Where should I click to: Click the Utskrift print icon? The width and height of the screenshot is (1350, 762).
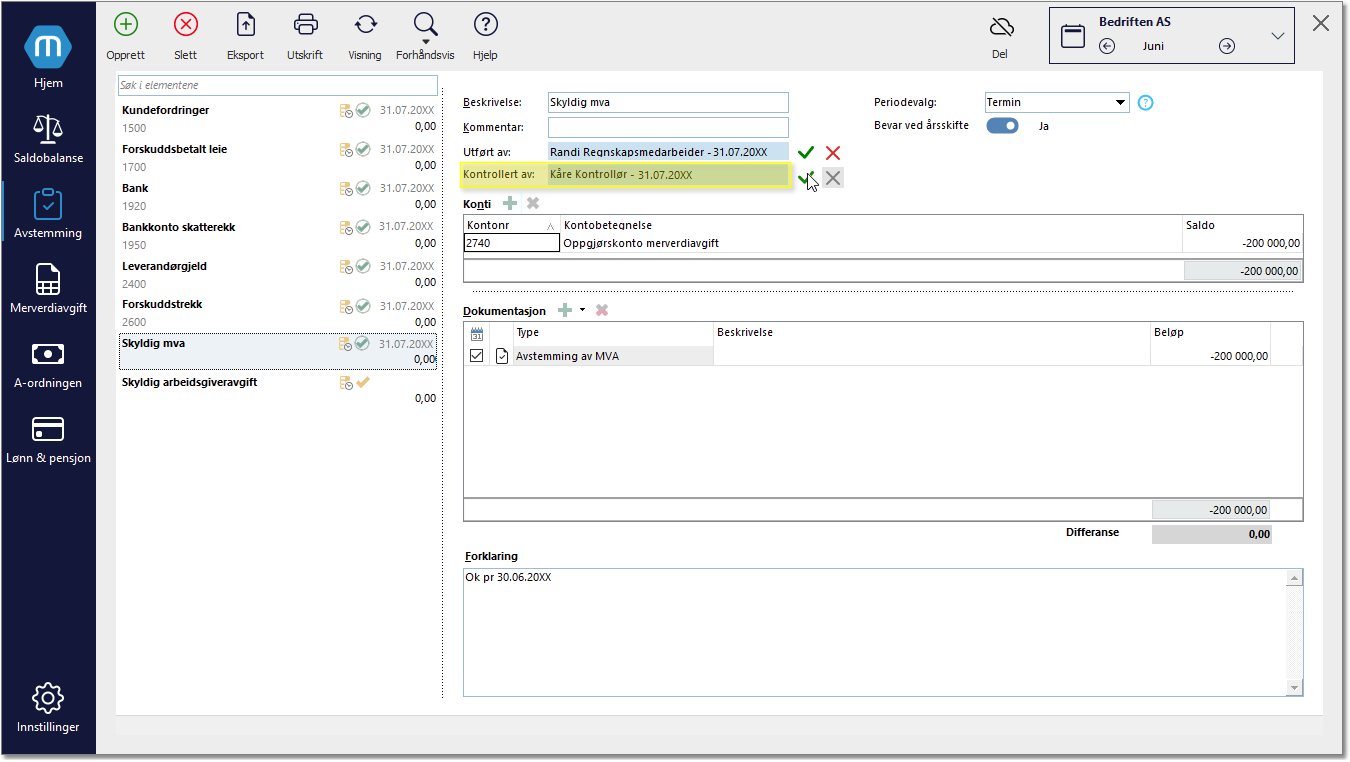[305, 25]
